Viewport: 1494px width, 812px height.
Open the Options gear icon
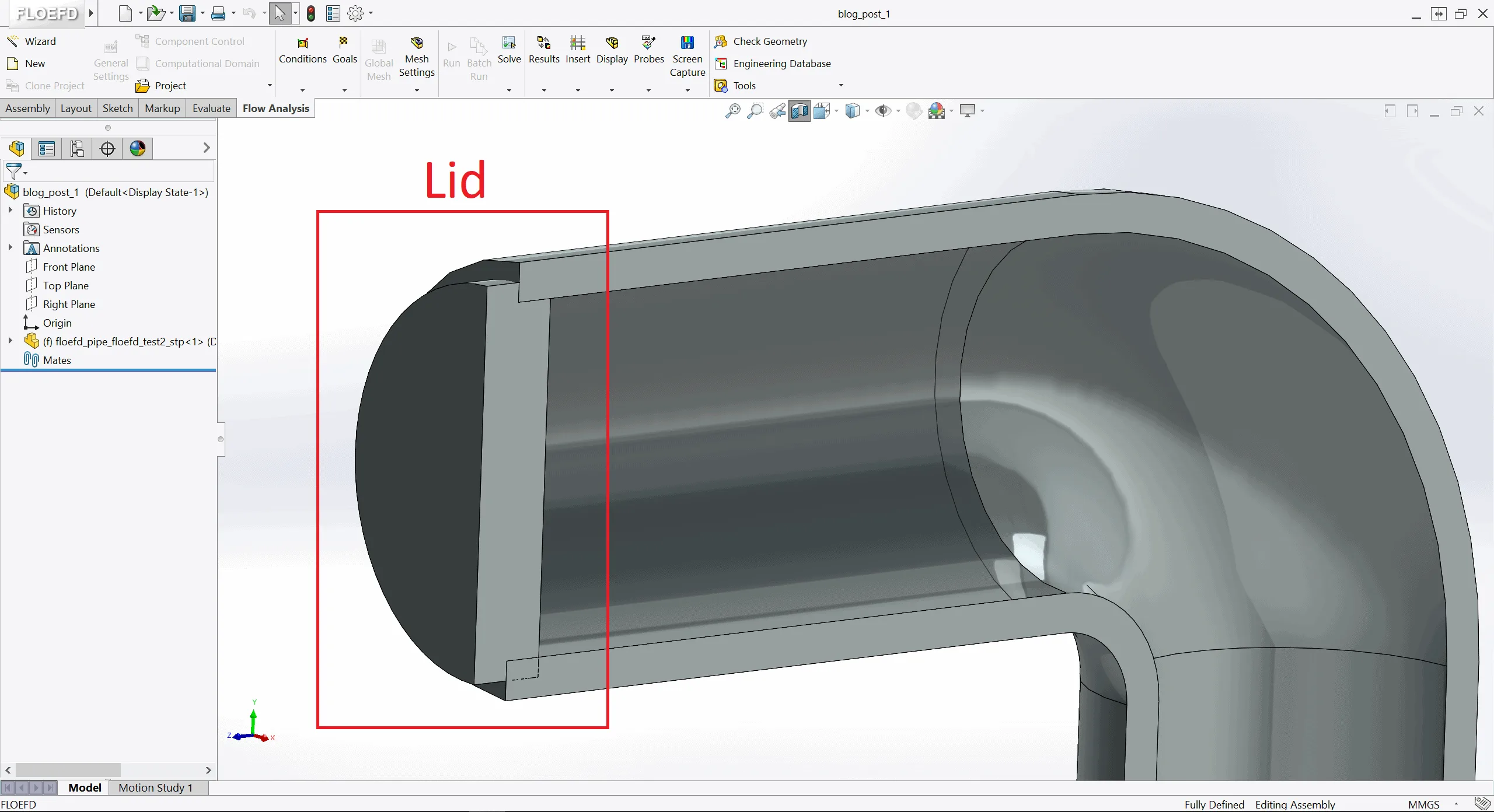(x=355, y=13)
